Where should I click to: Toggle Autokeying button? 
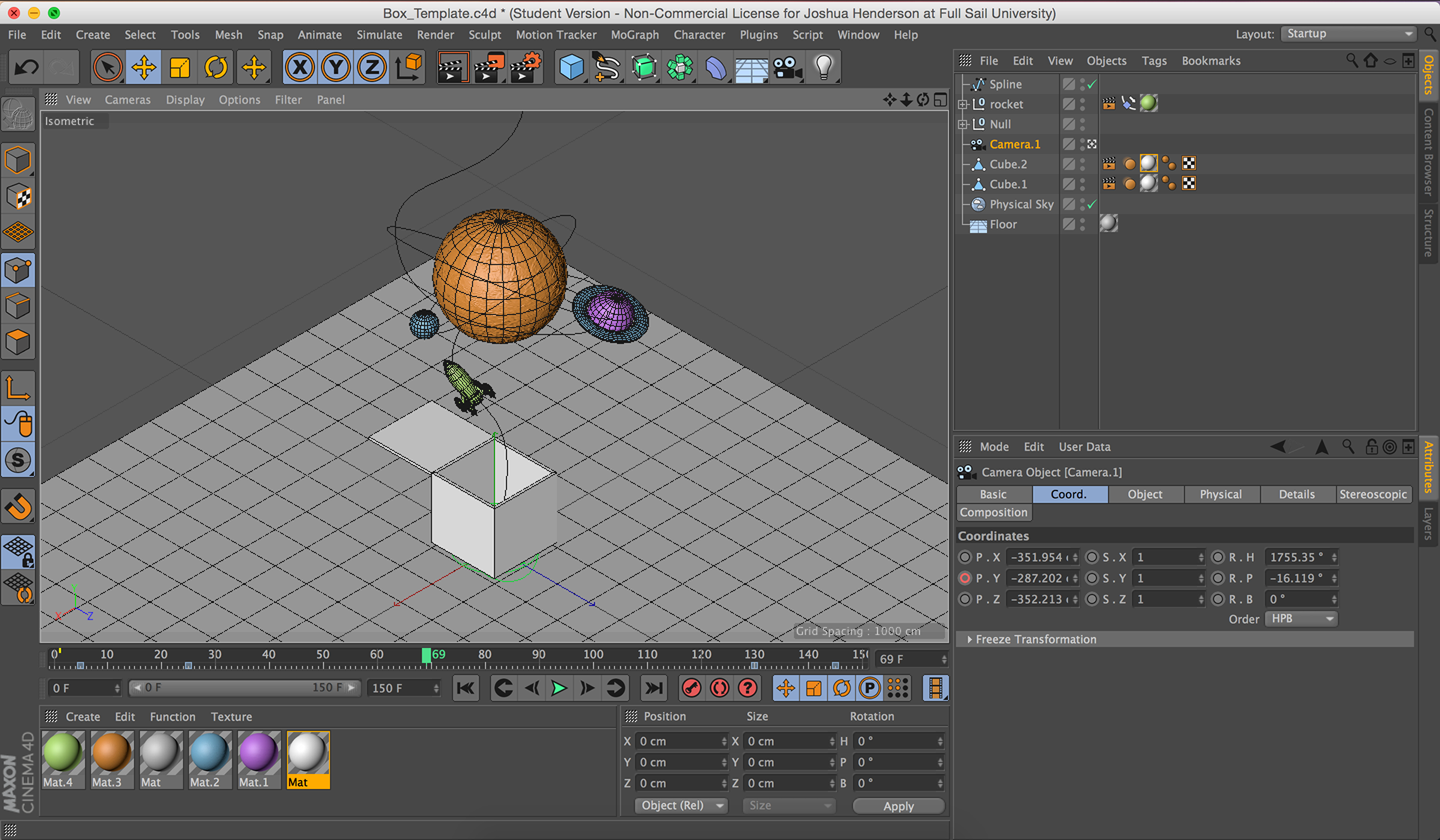[x=719, y=688]
